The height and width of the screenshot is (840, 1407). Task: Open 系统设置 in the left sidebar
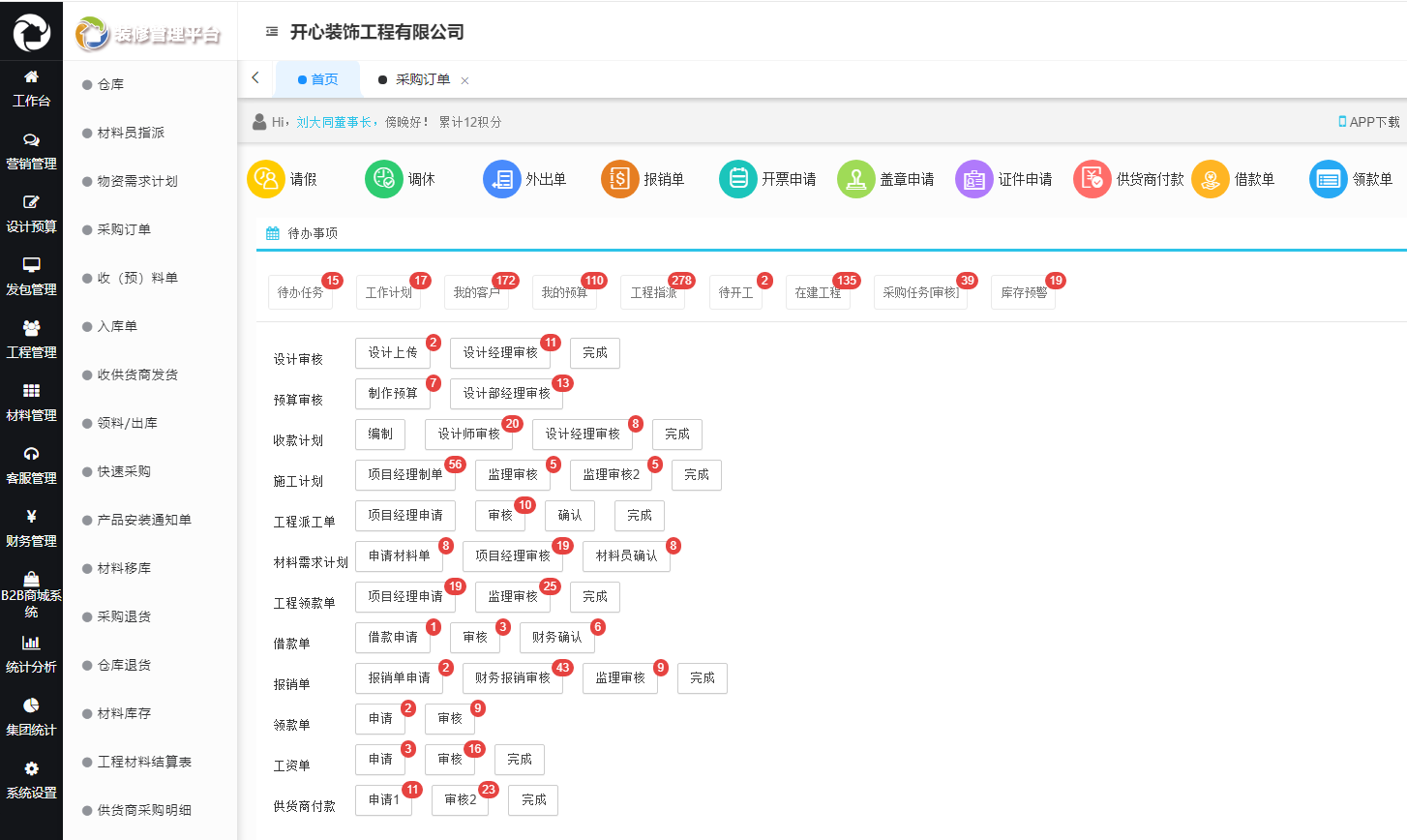pos(31,779)
